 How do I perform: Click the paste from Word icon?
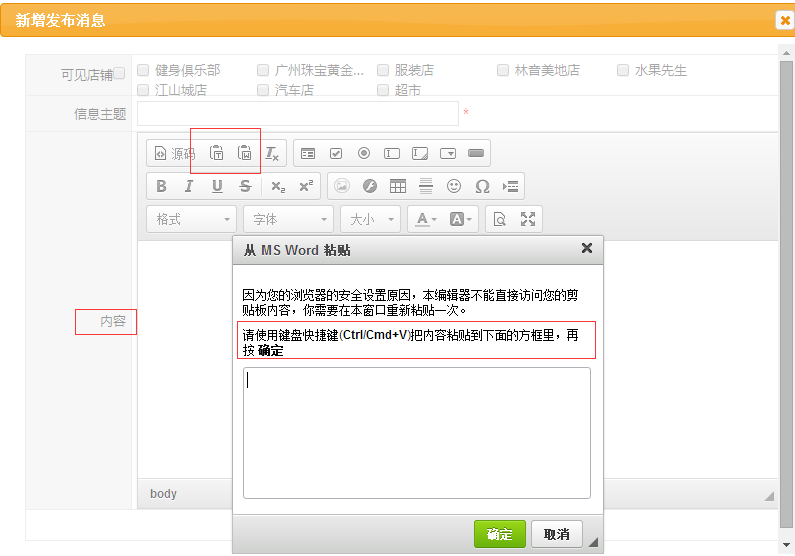point(244,153)
